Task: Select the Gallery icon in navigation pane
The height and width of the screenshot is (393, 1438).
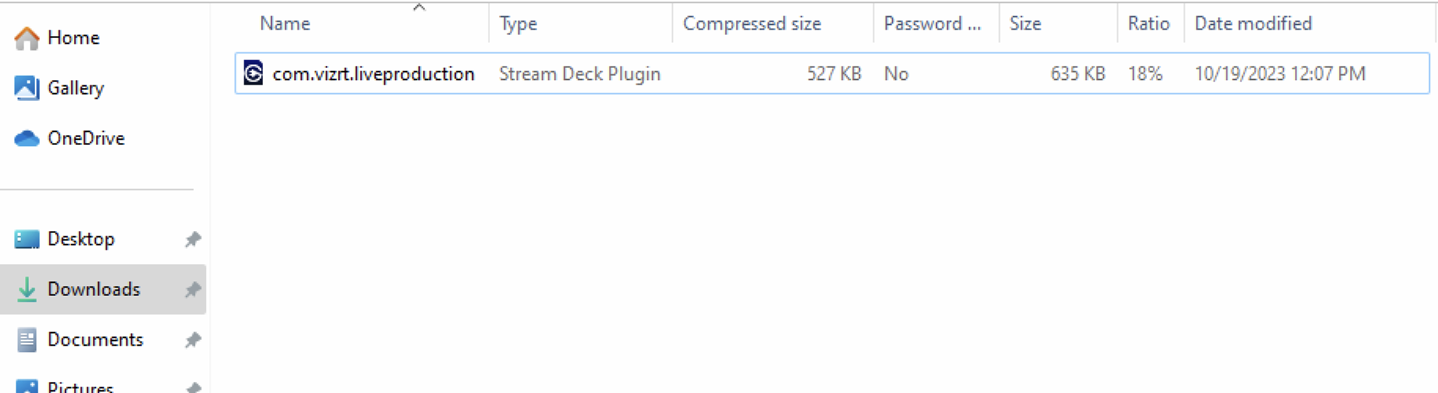Action: (27, 88)
